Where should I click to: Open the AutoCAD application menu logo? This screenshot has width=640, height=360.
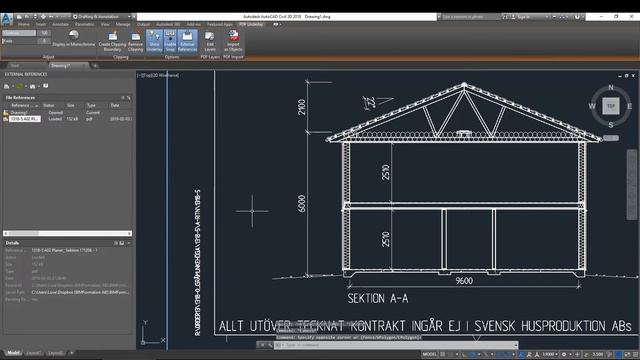tap(6, 19)
